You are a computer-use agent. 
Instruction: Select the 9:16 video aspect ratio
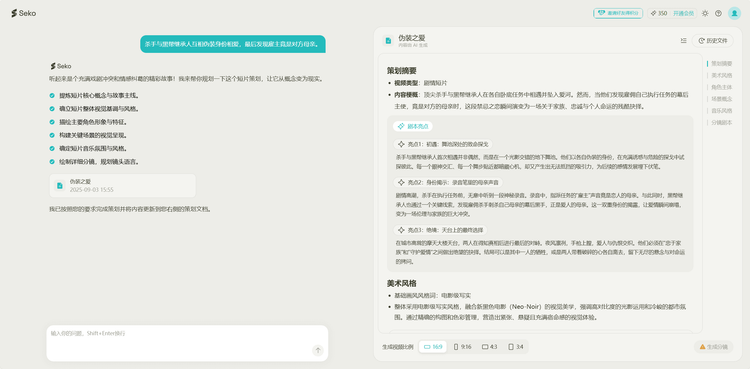[463, 347]
